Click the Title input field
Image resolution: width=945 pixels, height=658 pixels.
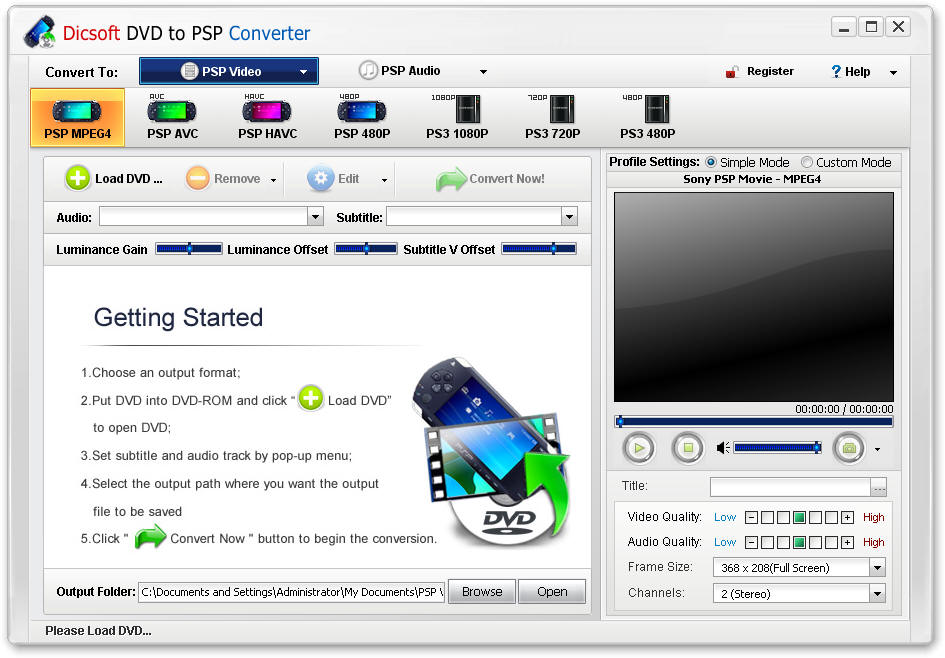click(790, 487)
